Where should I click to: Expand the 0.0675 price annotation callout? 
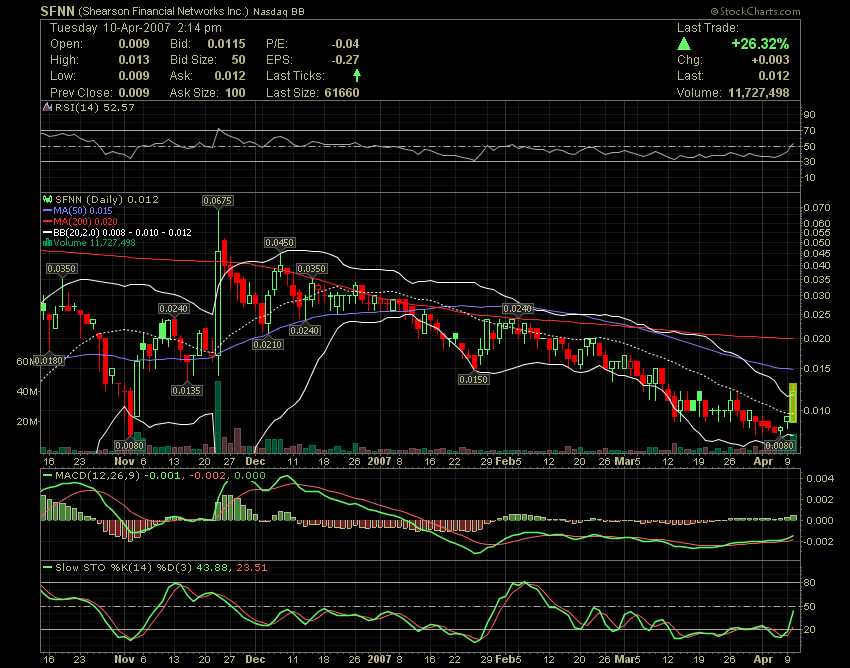[218, 200]
